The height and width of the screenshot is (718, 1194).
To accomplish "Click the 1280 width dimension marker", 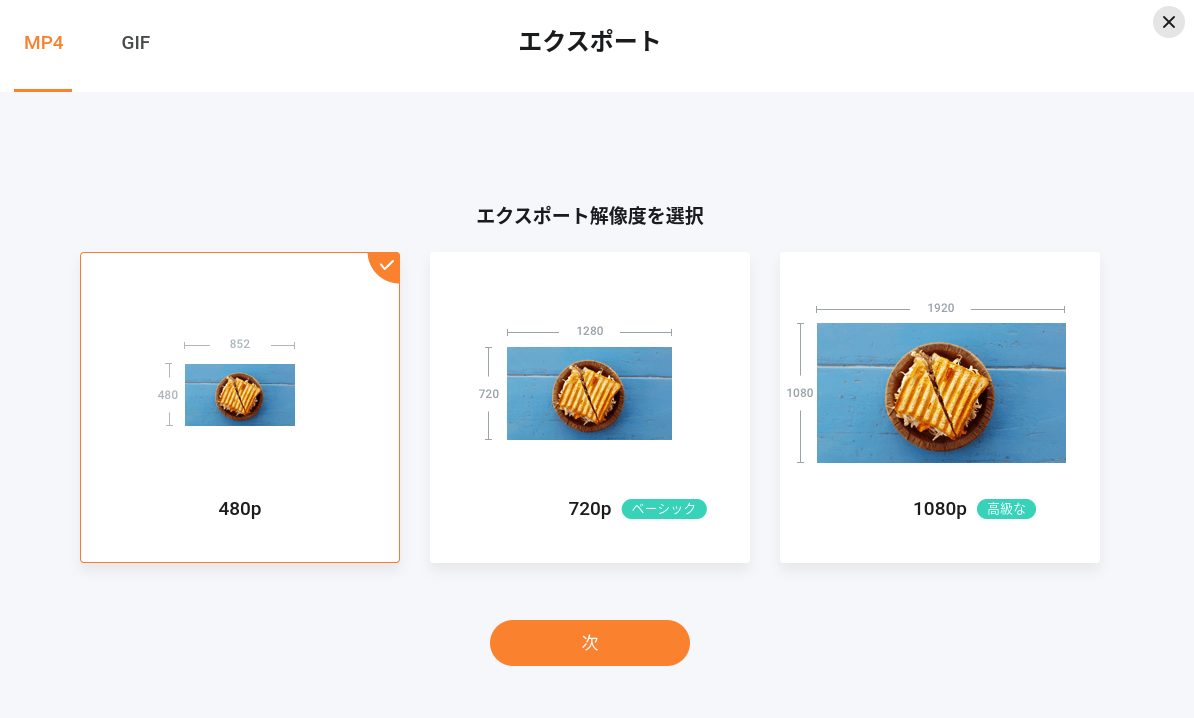I will (589, 331).
